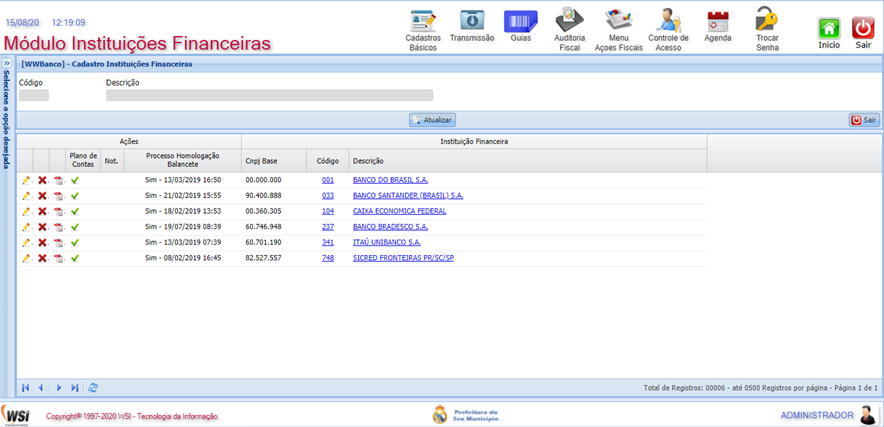Click código link 104
The width and height of the screenshot is (884, 427).
pyautogui.click(x=328, y=212)
